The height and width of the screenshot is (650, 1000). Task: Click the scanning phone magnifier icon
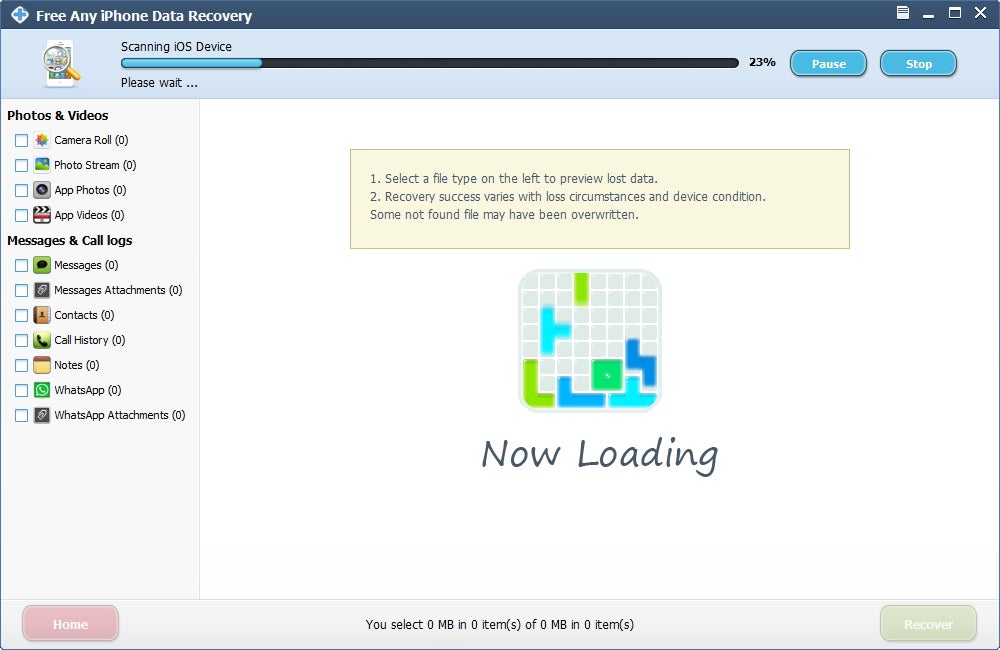tap(61, 63)
